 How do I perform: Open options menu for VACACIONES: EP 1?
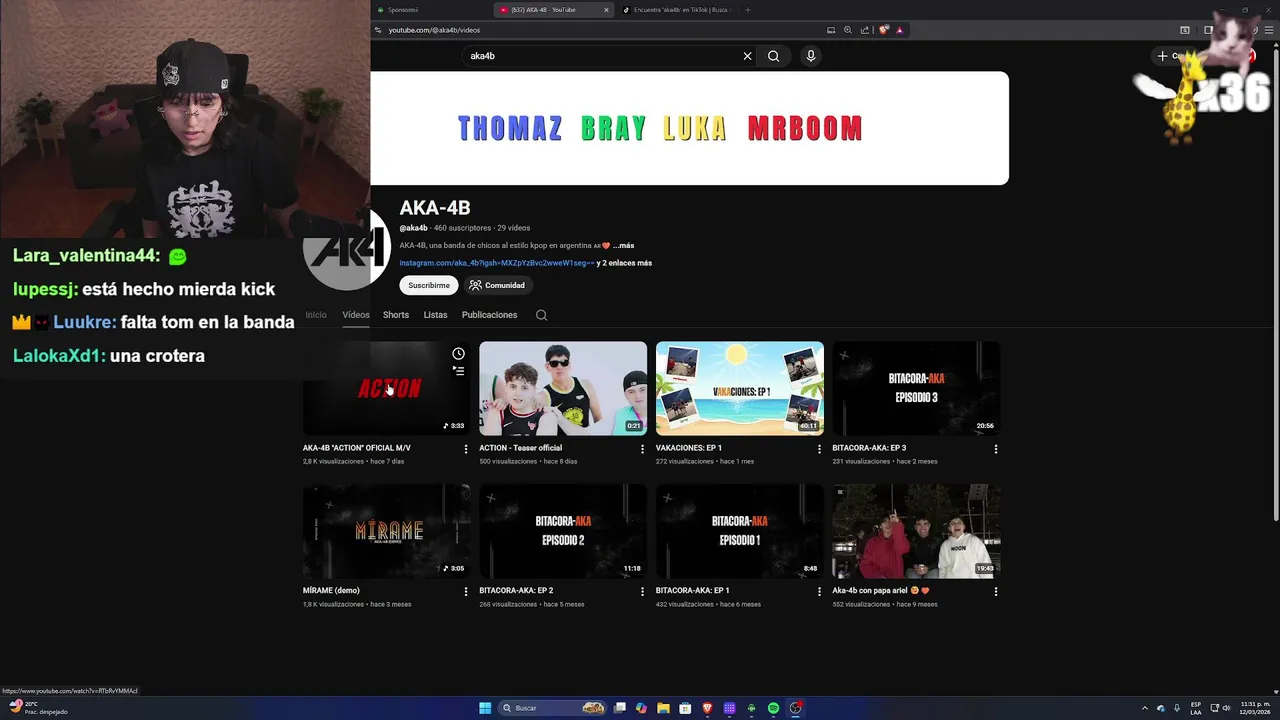coord(819,449)
